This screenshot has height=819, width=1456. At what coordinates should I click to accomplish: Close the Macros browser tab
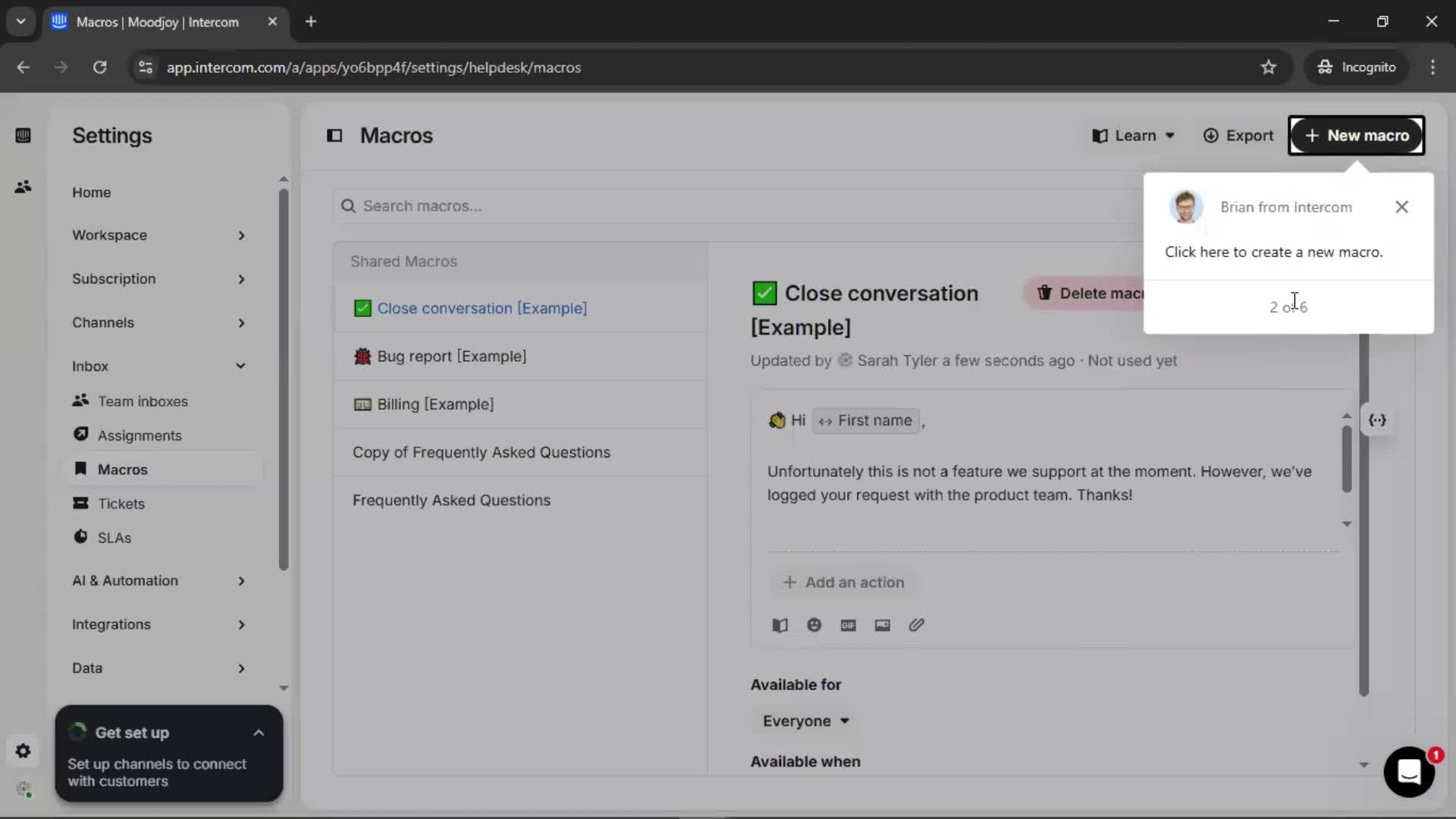[x=272, y=22]
